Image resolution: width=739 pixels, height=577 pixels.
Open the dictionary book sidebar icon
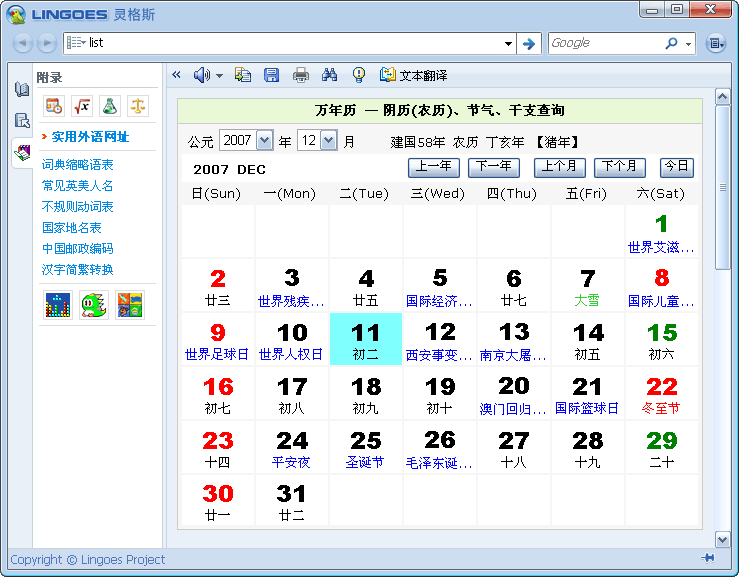tap(21, 89)
